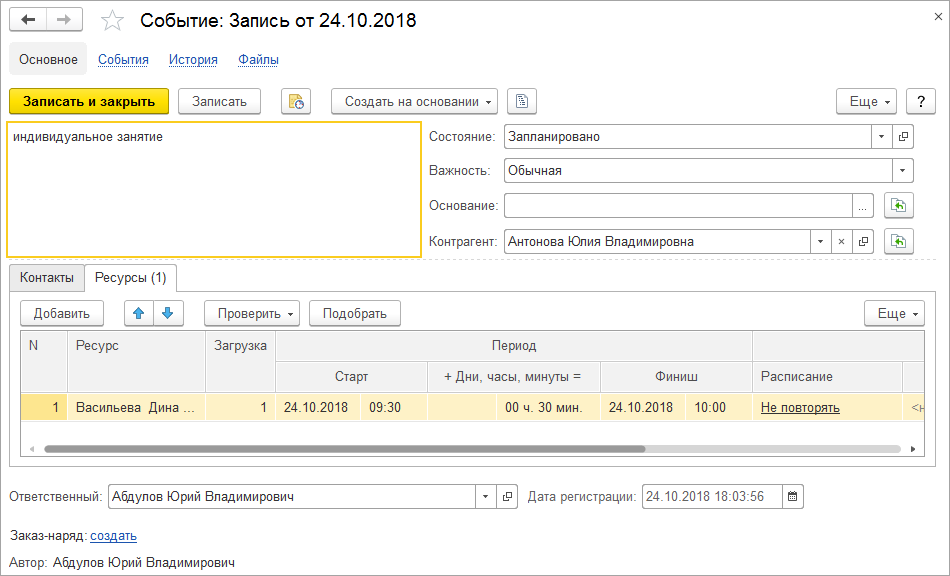950x576 pixels.
Task: Follow the создать work order link
Action: point(113,535)
